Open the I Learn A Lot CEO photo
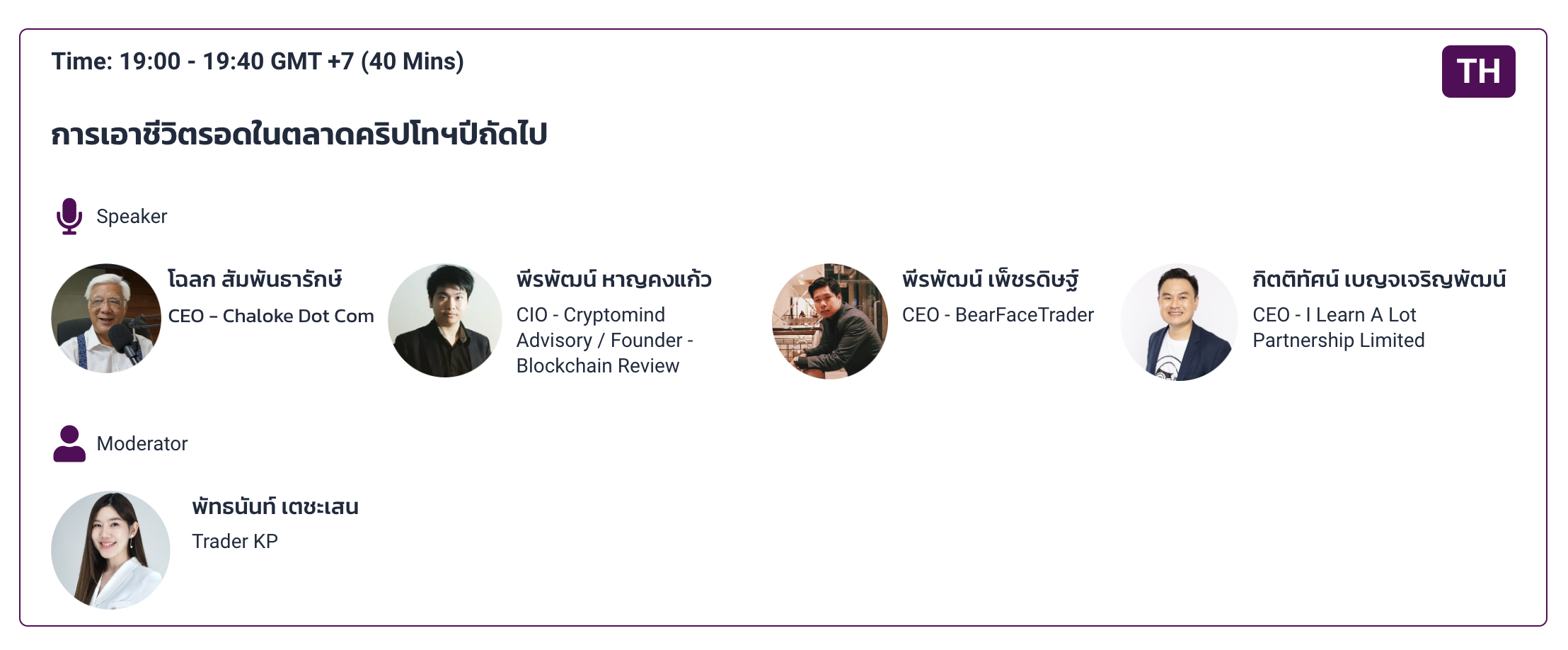 1179,322
